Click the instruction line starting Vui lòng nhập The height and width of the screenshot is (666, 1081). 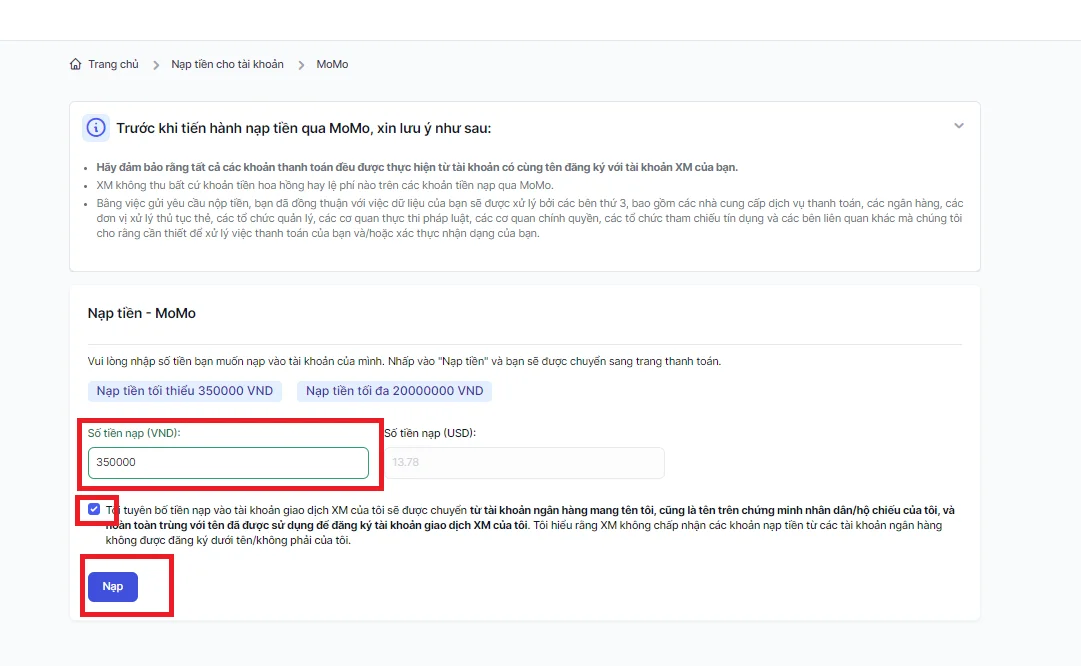pos(404,361)
